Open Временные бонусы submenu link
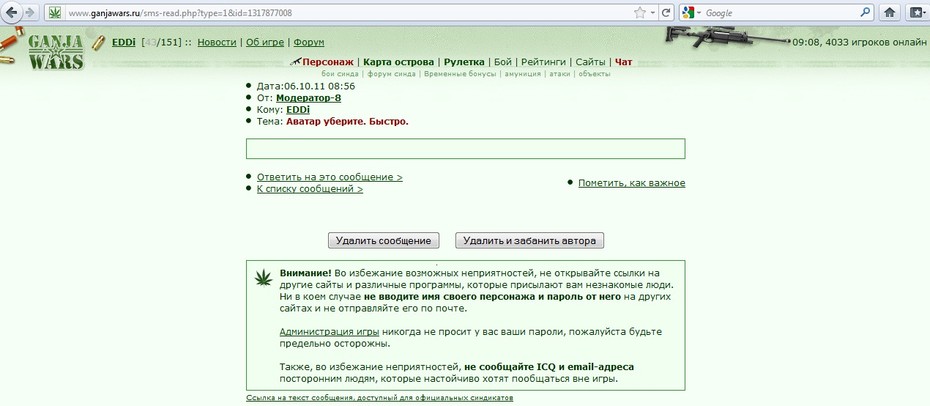This screenshot has height=406, width=930. [460, 74]
